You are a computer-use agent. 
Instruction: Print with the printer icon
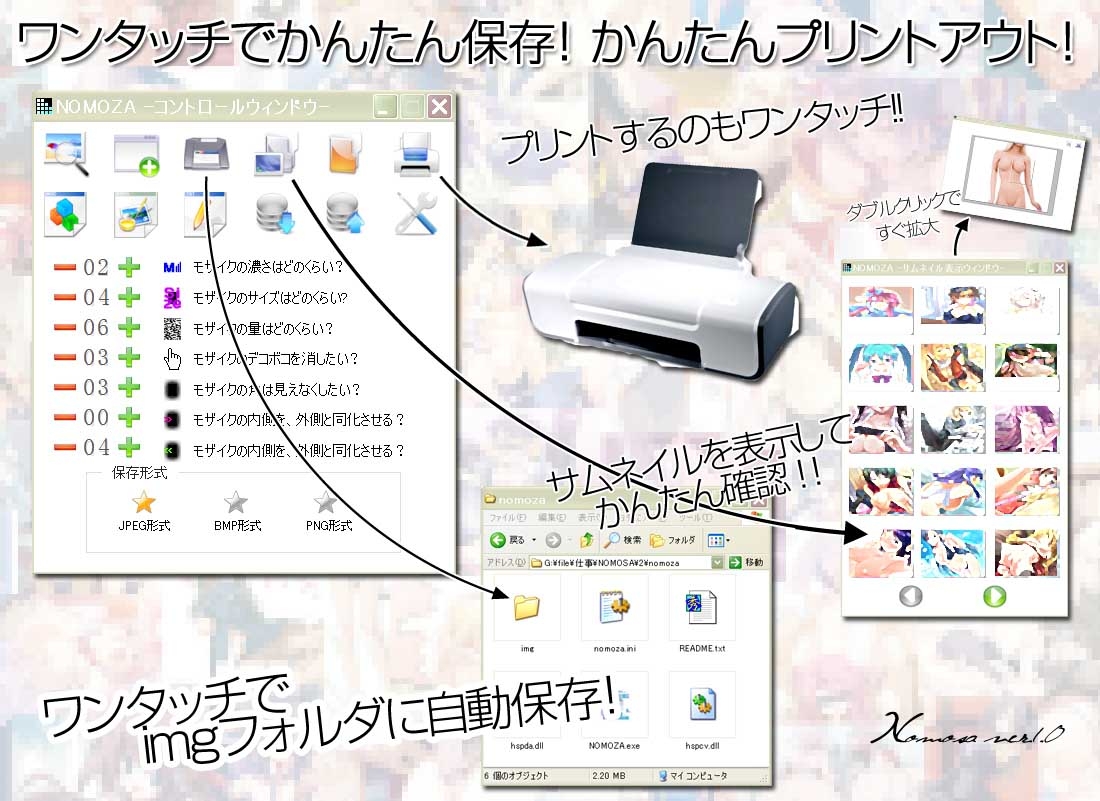pyautogui.click(x=416, y=153)
